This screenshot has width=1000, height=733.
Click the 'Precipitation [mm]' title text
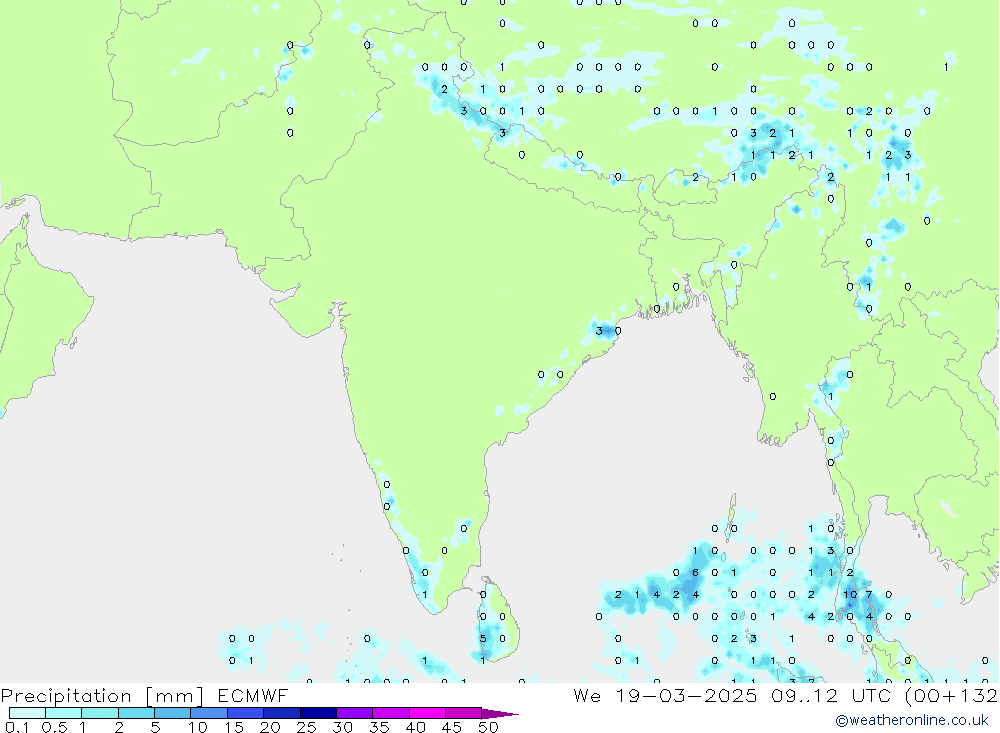[102, 696]
